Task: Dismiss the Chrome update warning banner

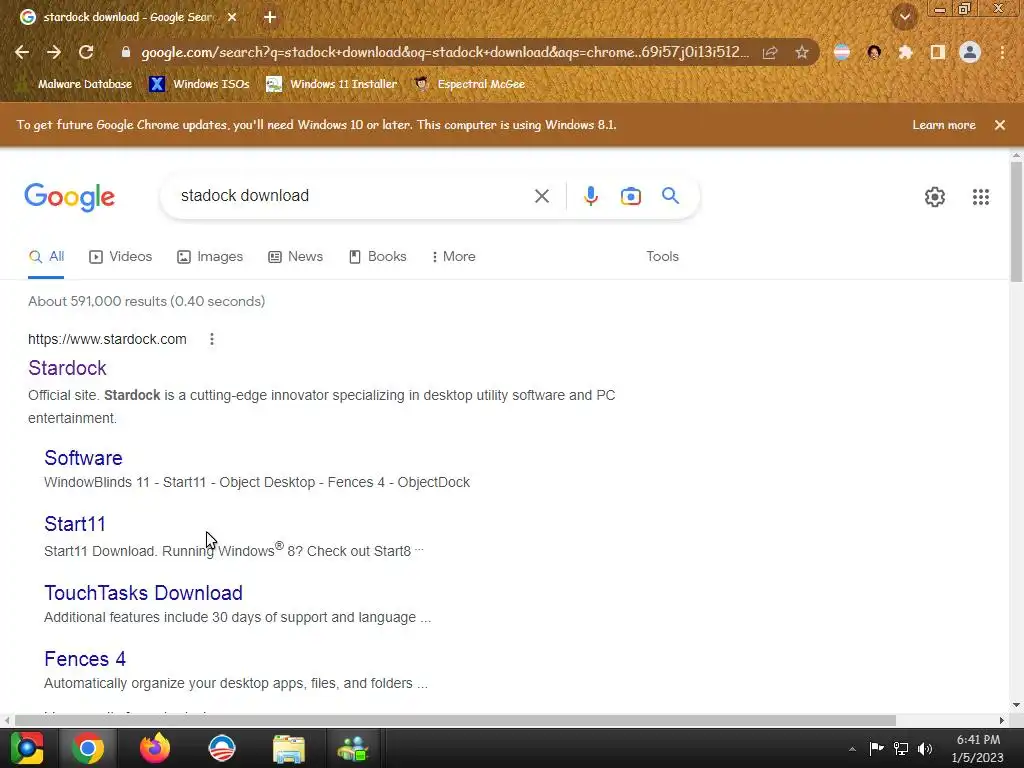Action: click(999, 125)
